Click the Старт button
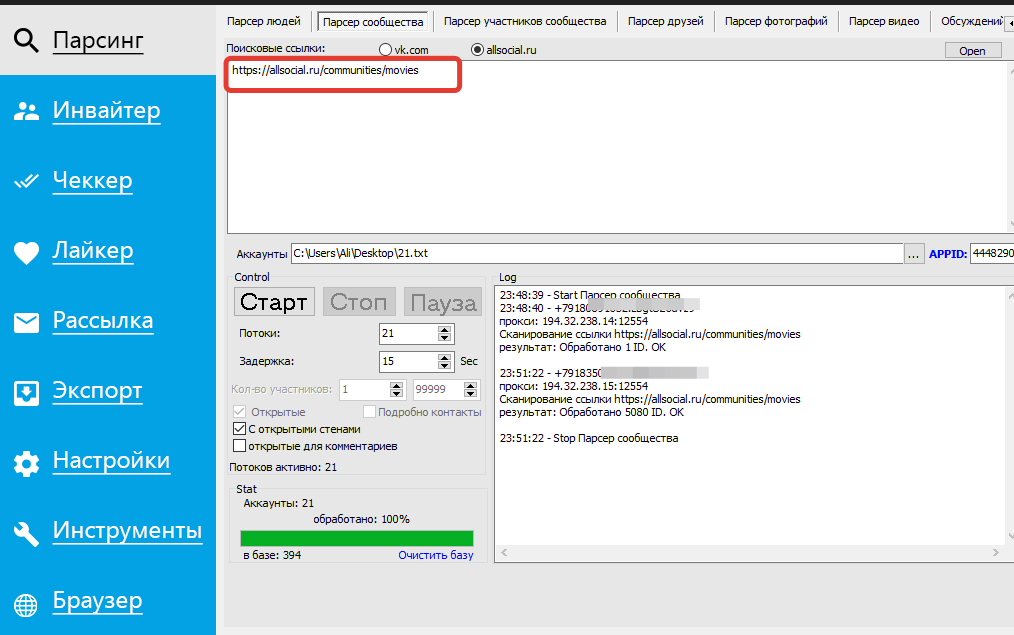1014x635 pixels. pyautogui.click(x=274, y=302)
